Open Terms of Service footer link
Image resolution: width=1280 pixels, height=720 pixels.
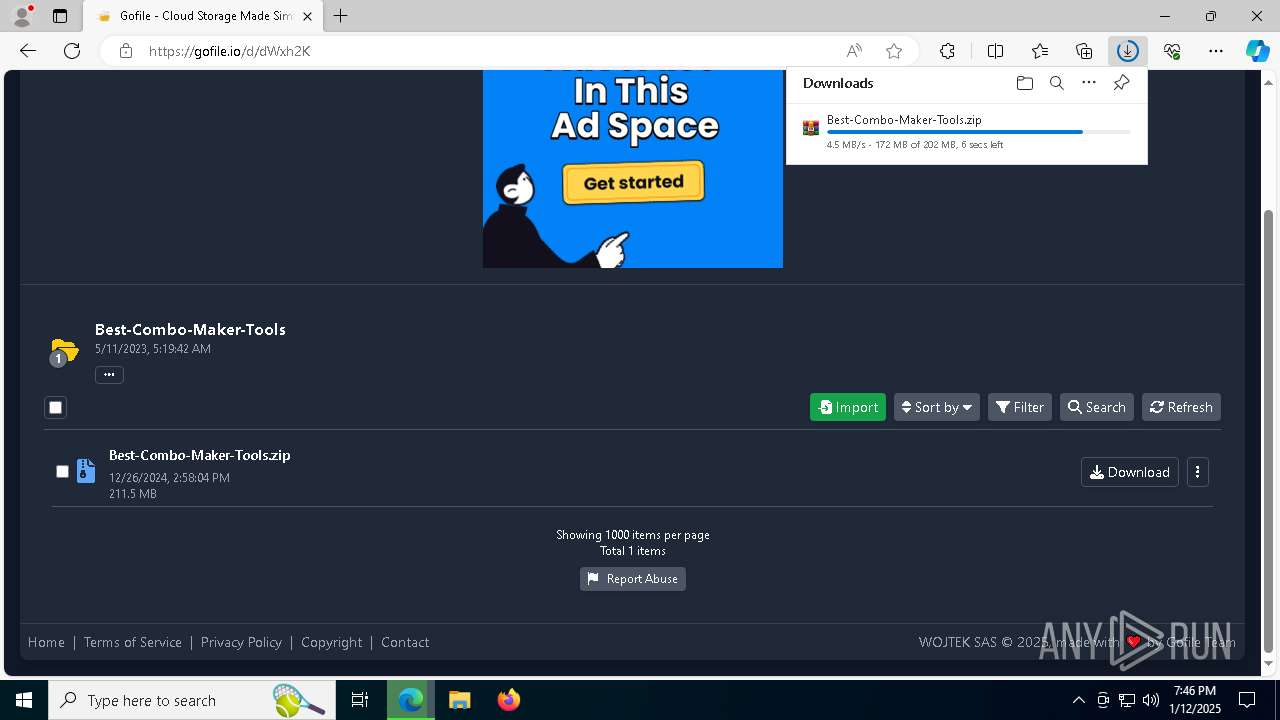pyautogui.click(x=133, y=642)
